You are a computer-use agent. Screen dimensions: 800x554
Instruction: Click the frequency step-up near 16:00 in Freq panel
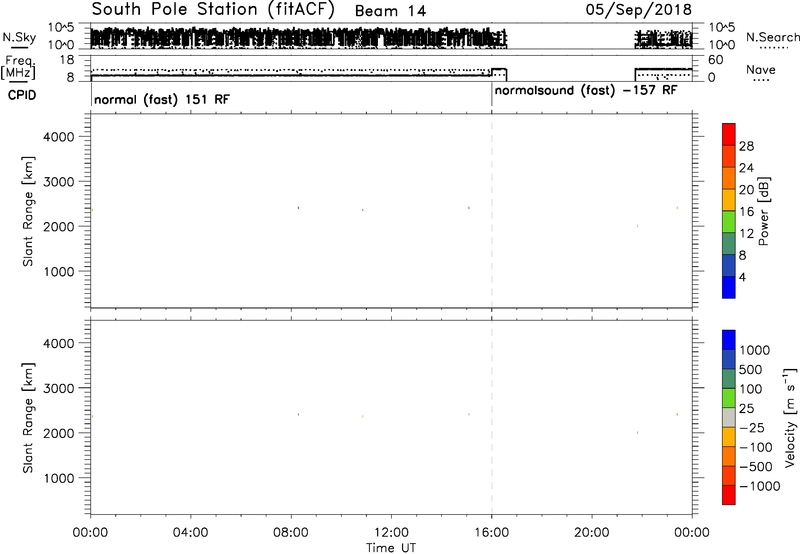[491, 72]
